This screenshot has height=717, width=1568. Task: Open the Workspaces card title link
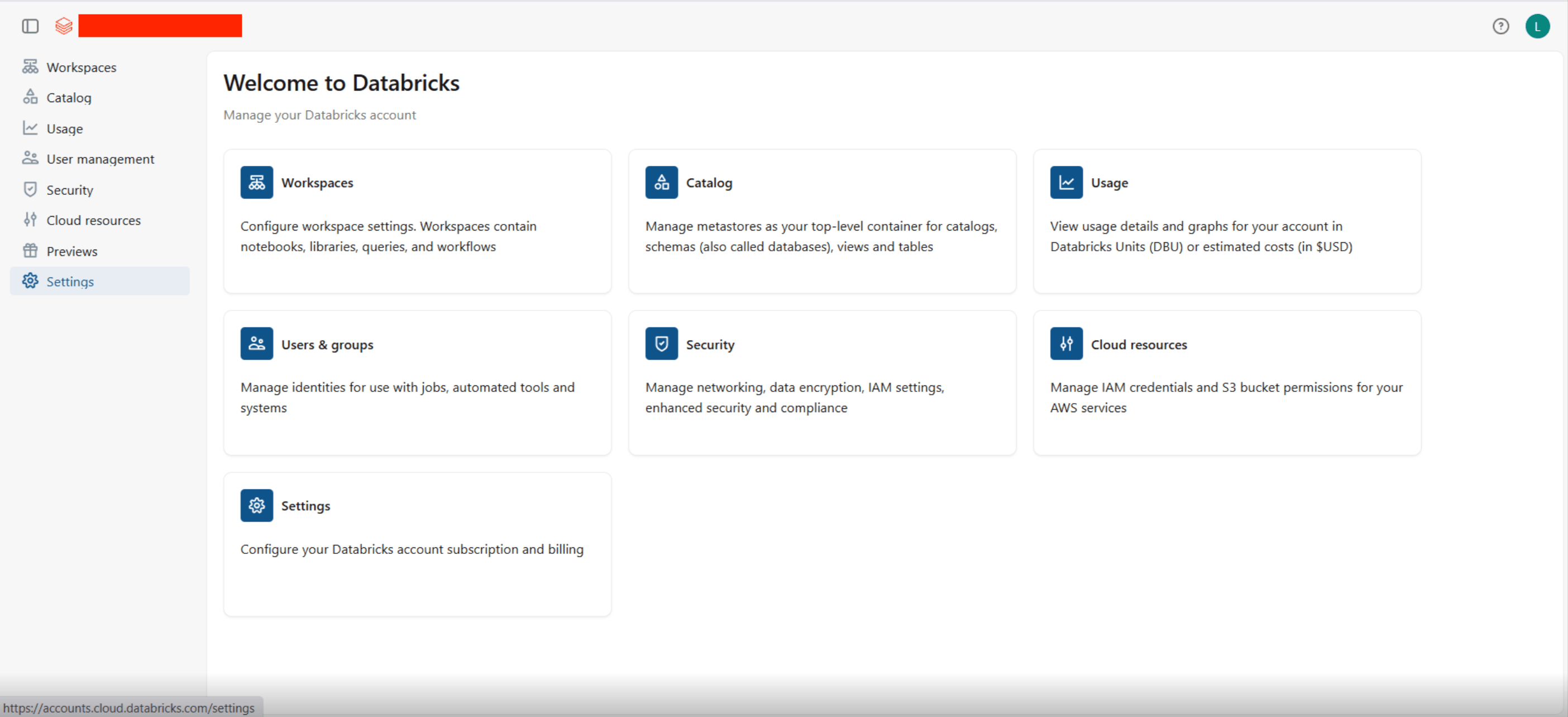tap(317, 183)
